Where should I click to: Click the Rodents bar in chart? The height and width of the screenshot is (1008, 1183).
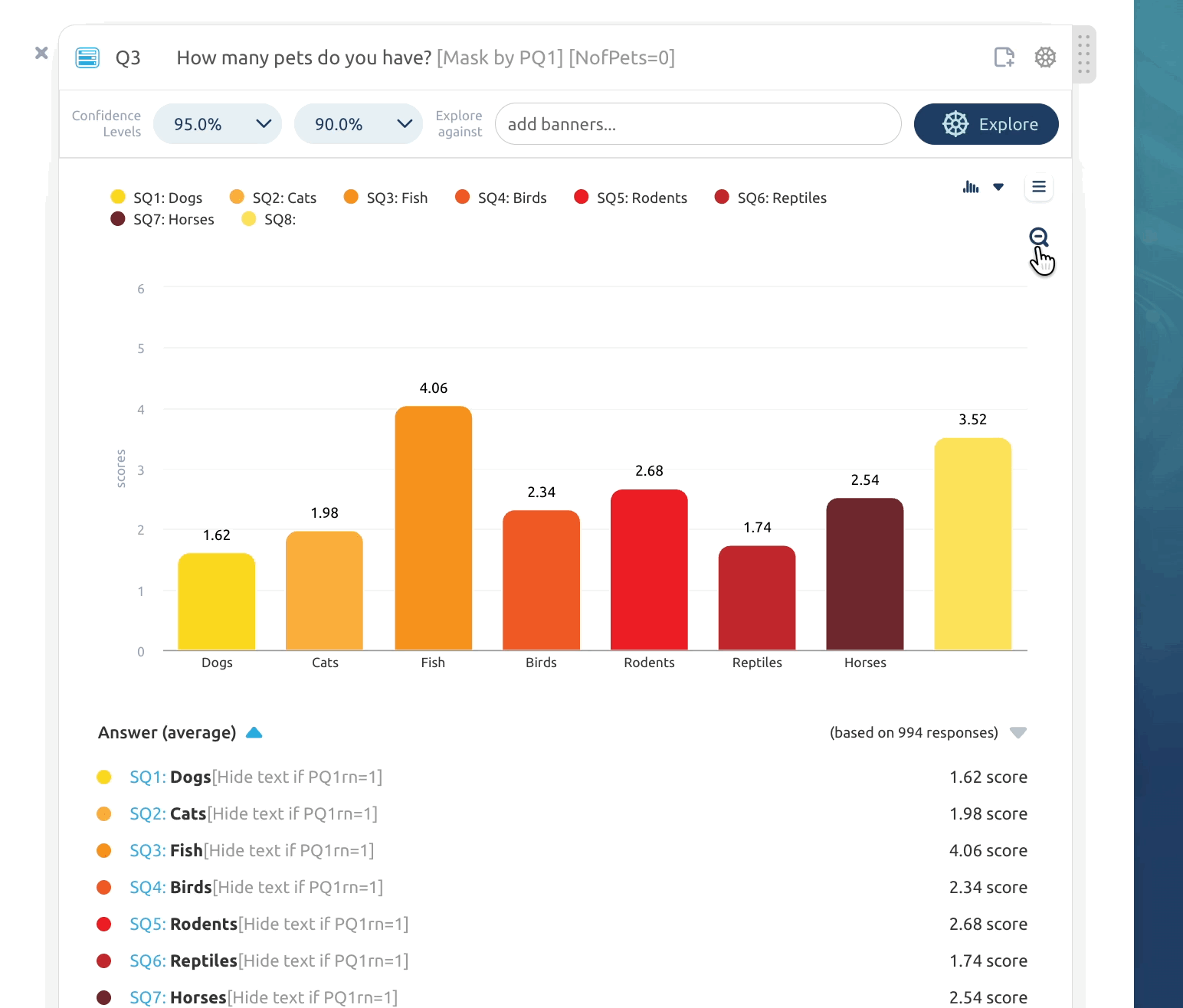649,570
